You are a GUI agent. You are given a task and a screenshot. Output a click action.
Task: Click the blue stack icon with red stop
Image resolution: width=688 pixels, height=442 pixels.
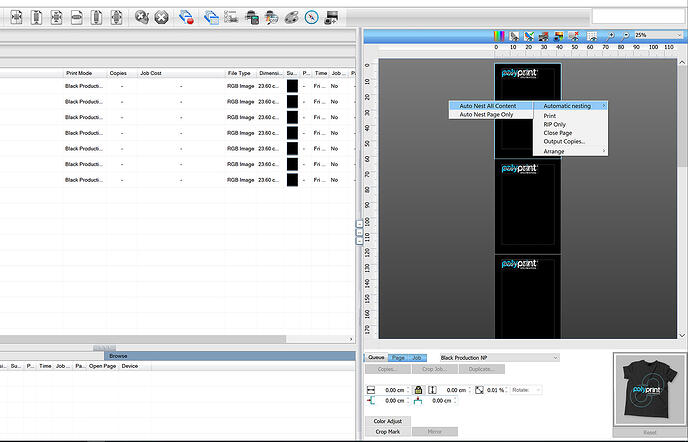186,18
